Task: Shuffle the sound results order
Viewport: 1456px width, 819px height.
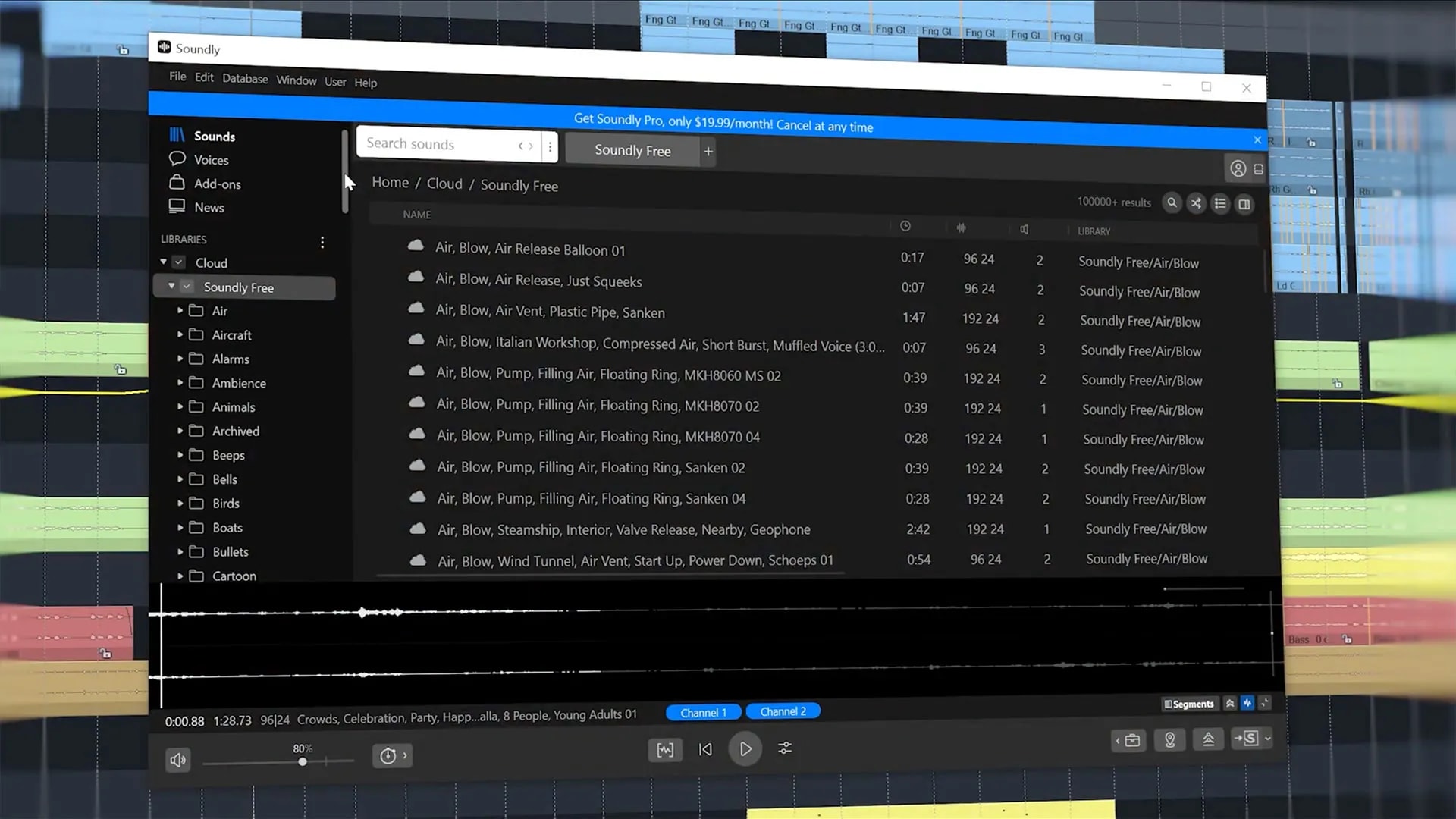Action: tap(1196, 203)
